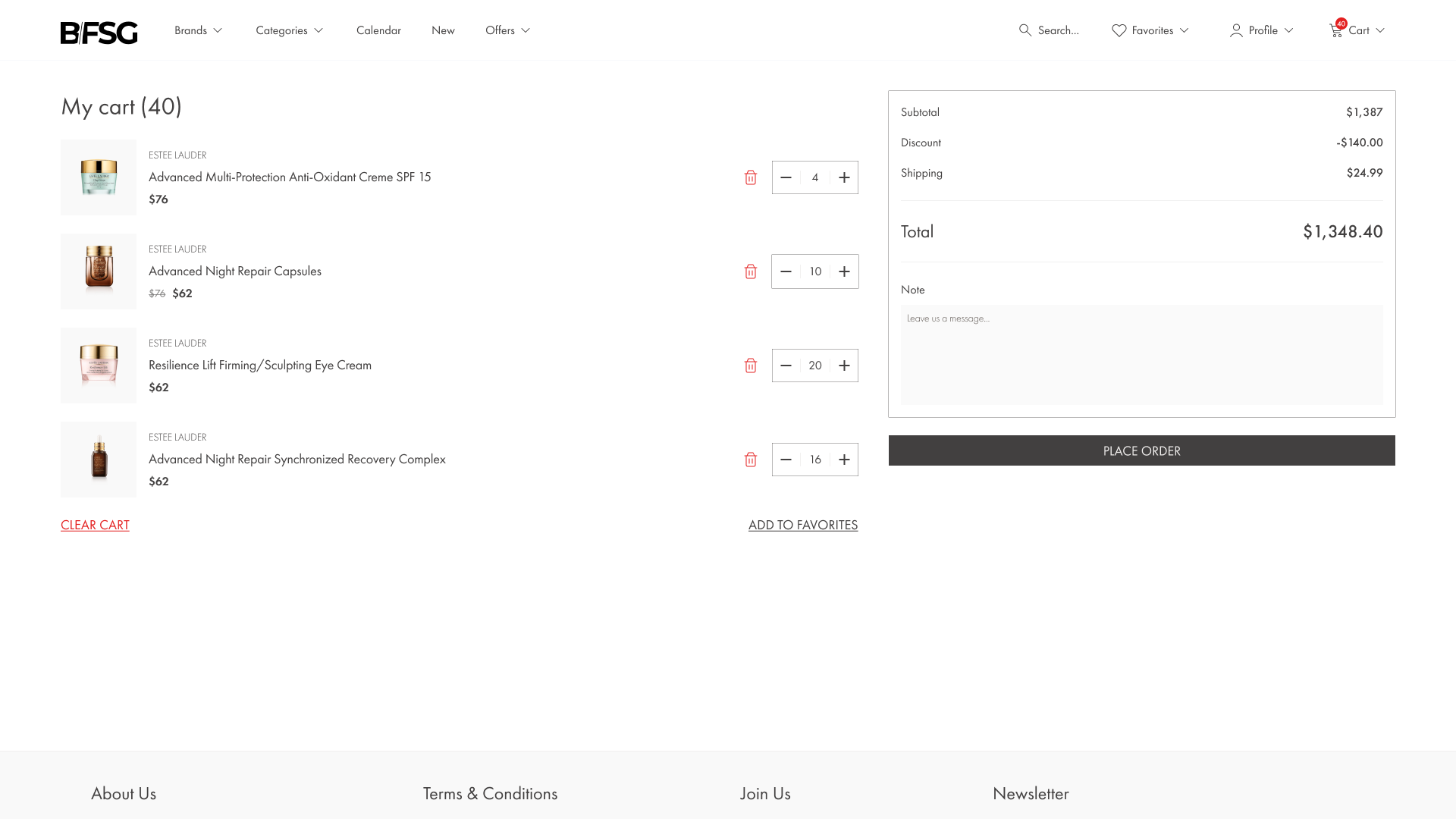1456x819 pixels.
Task: Click the cart icon with 40 badge
Action: coord(1337,29)
